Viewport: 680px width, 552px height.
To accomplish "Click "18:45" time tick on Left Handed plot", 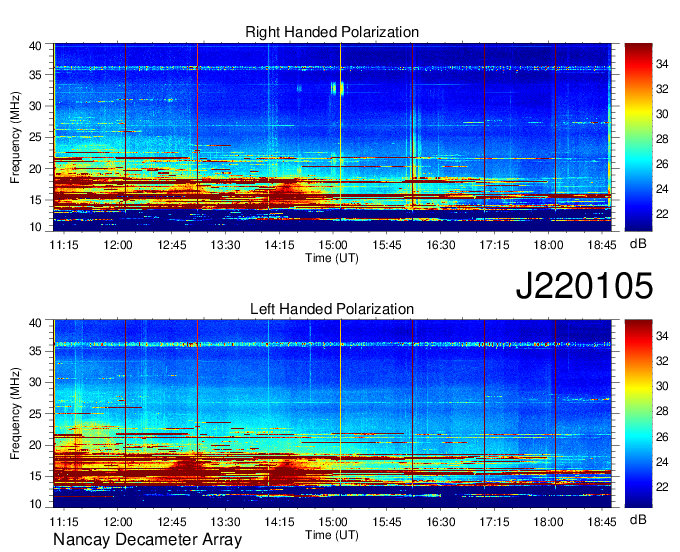I will (x=602, y=522).
